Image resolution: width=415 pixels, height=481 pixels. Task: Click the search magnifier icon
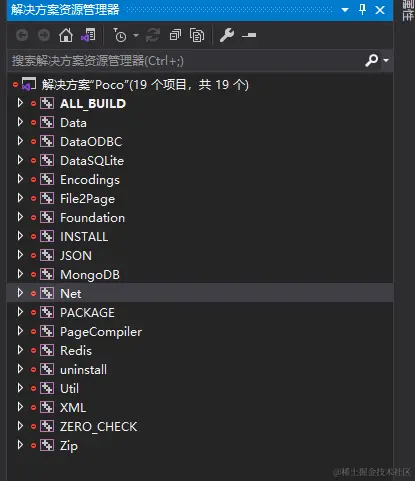(x=372, y=60)
